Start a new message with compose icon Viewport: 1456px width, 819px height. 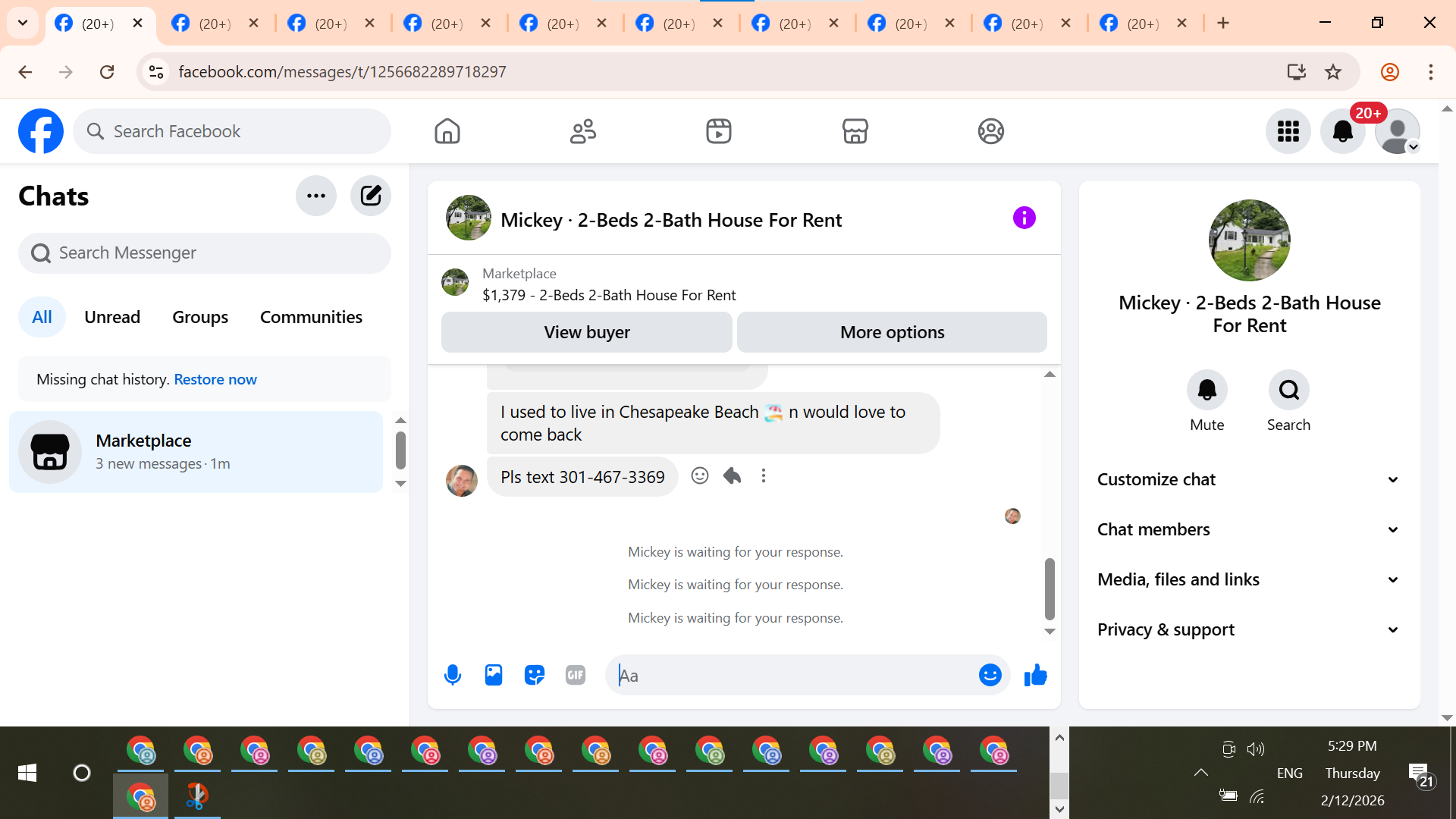coord(371,196)
